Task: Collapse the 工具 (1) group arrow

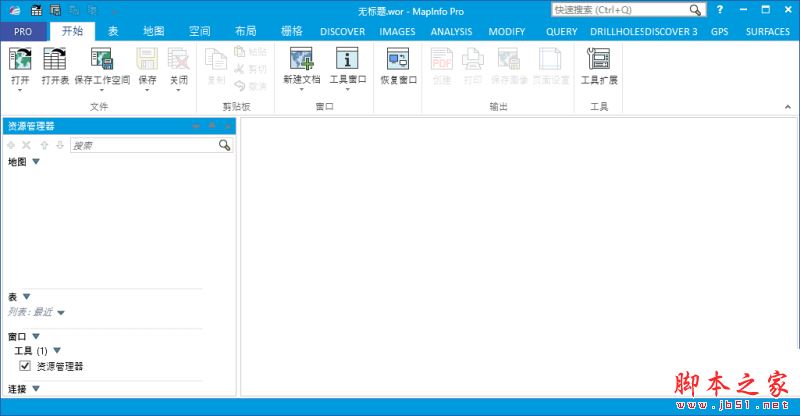Action: point(57,351)
